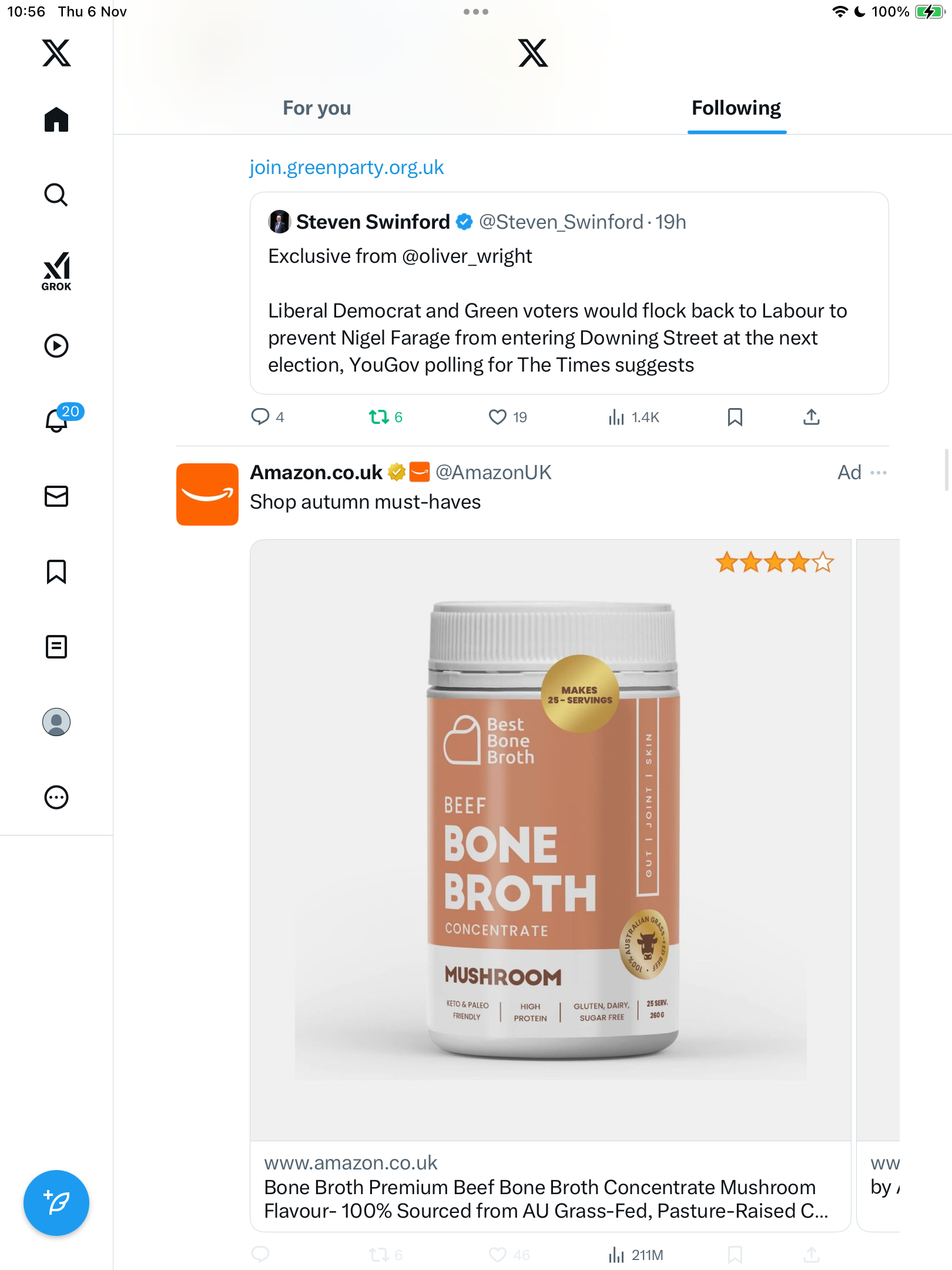Undo the repost with 6 reposts

click(x=378, y=417)
